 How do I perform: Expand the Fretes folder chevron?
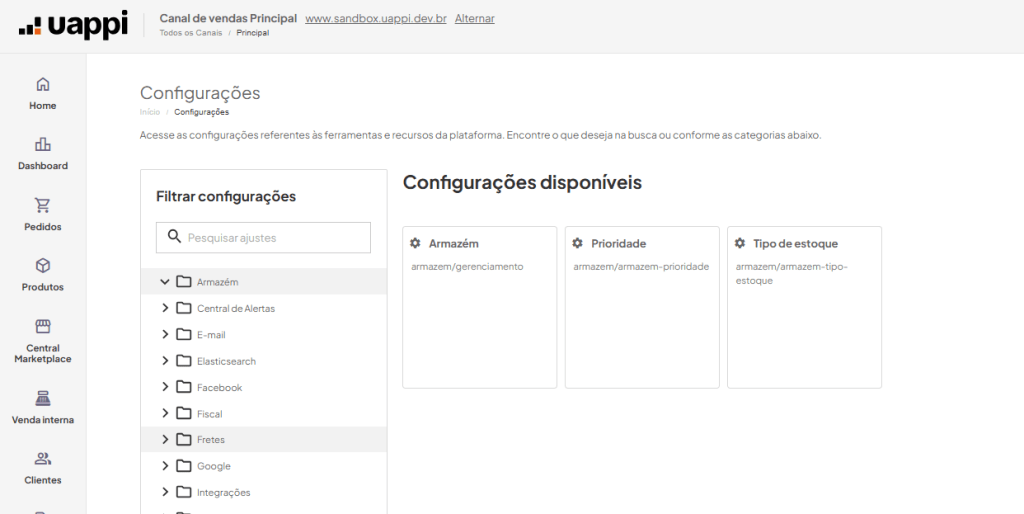pos(165,440)
